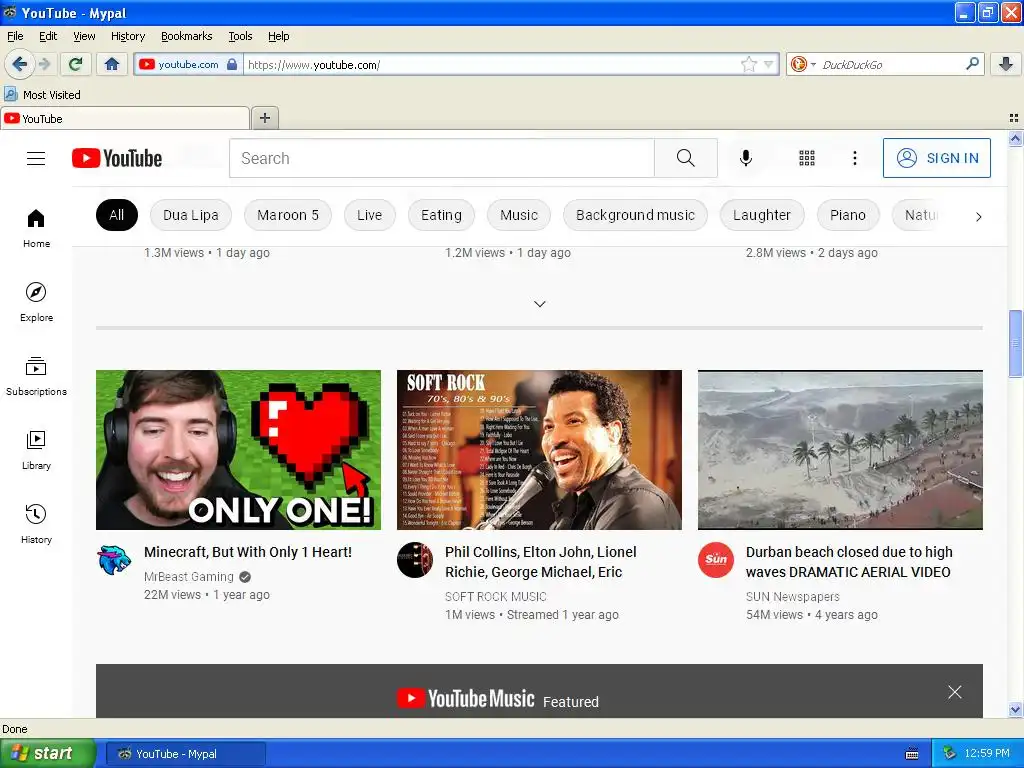This screenshot has height=768, width=1024.
Task: Focus the YouTube Search input field
Action: point(441,158)
